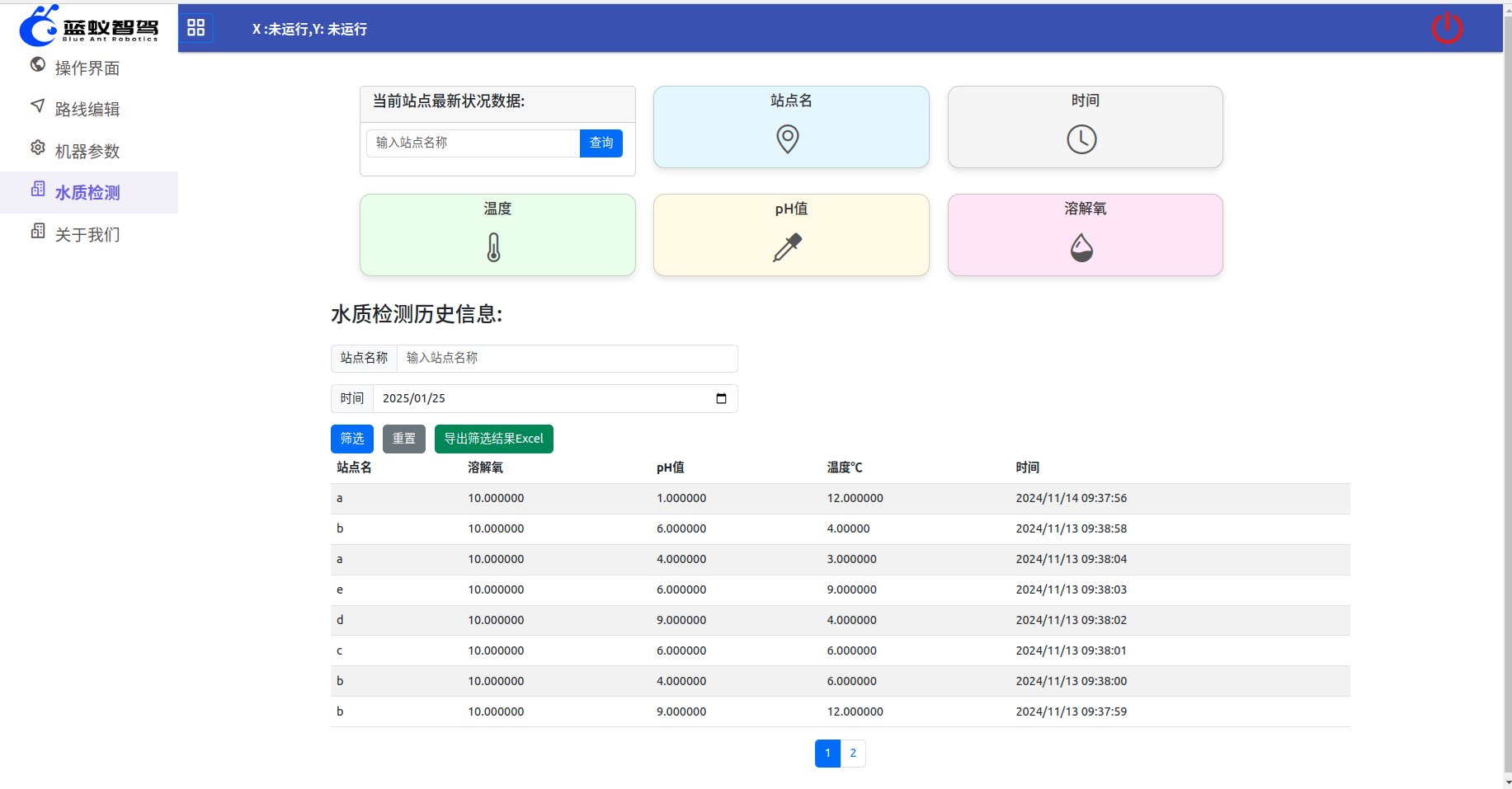1512x789 pixels.
Task: Click the location pin icon in 站点名 card
Action: tap(788, 139)
